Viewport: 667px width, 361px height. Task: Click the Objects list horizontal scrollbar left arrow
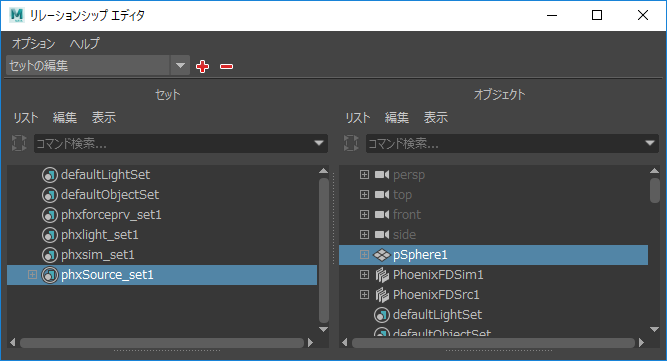tap(345, 342)
